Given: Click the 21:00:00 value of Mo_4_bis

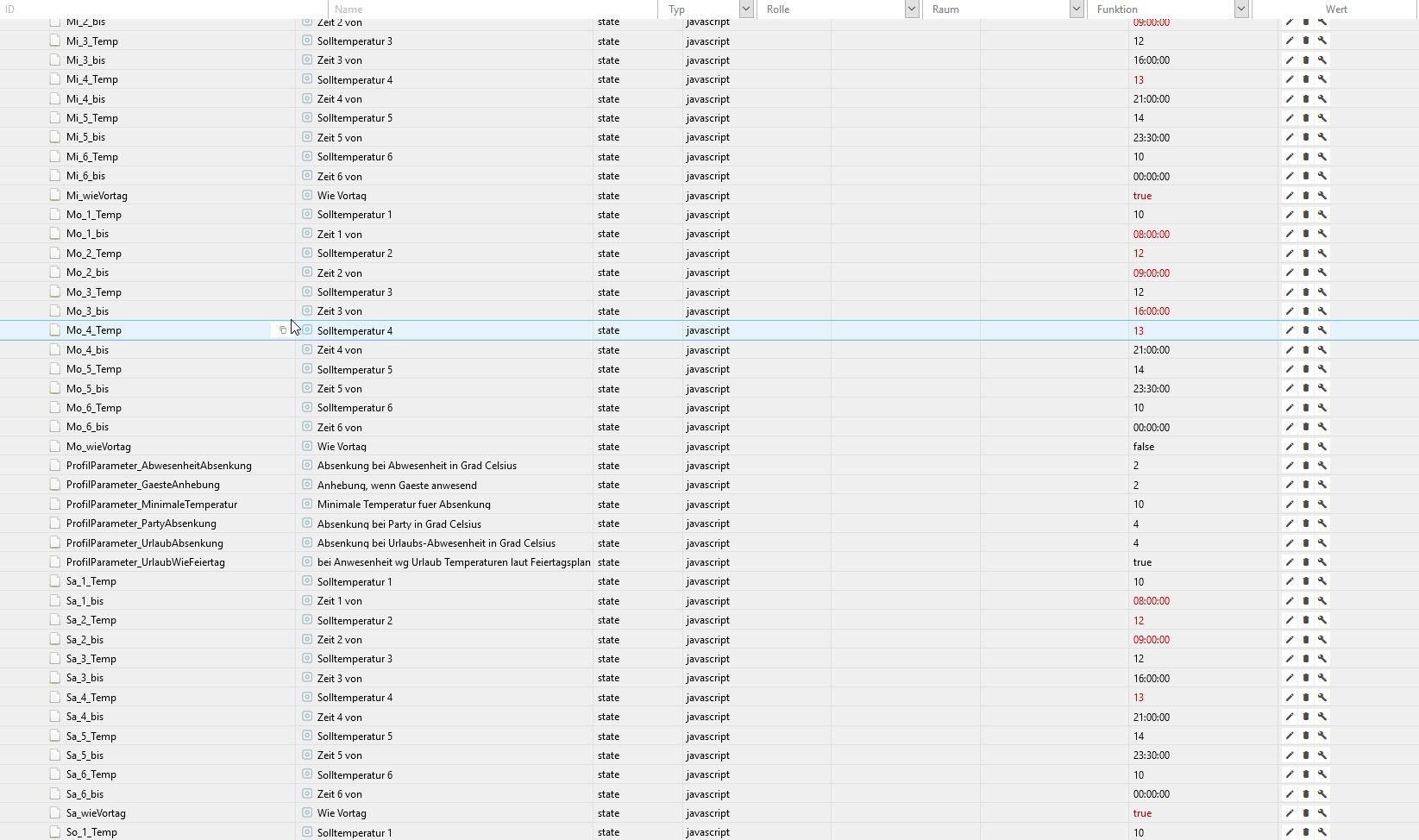Looking at the screenshot, I should coord(1152,350).
